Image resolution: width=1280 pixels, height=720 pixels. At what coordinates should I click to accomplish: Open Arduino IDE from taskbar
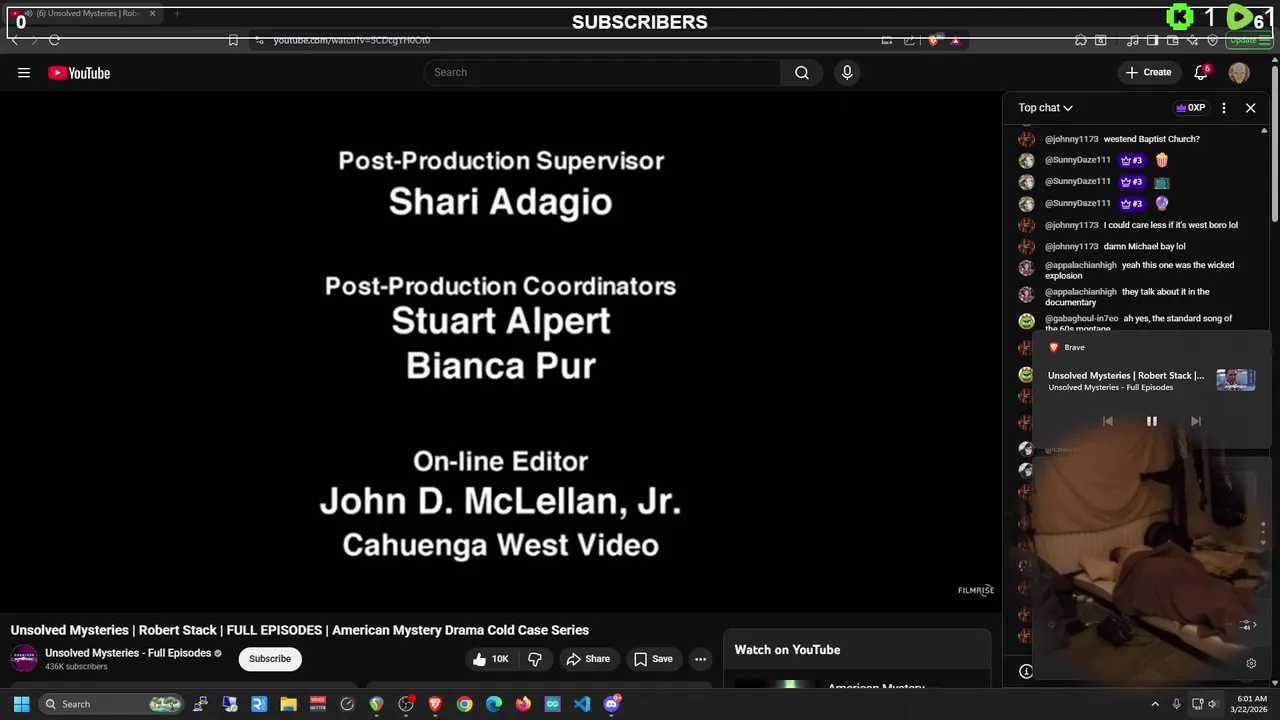(x=552, y=704)
